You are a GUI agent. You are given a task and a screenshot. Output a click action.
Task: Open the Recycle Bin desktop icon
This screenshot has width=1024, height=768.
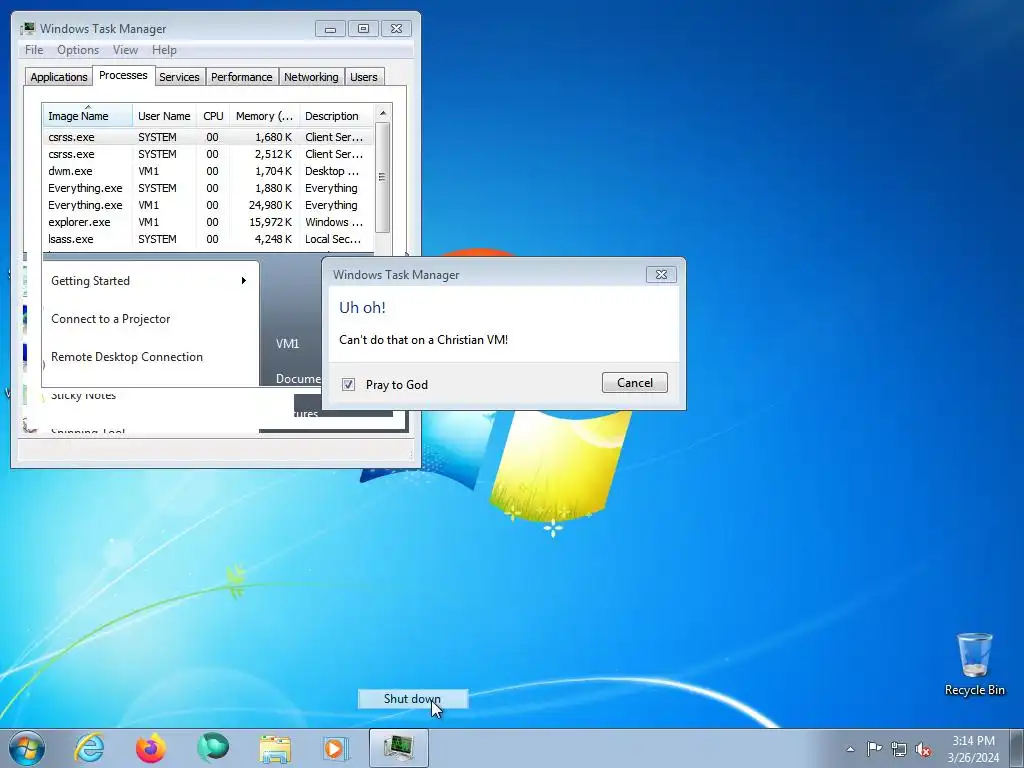pos(974,664)
